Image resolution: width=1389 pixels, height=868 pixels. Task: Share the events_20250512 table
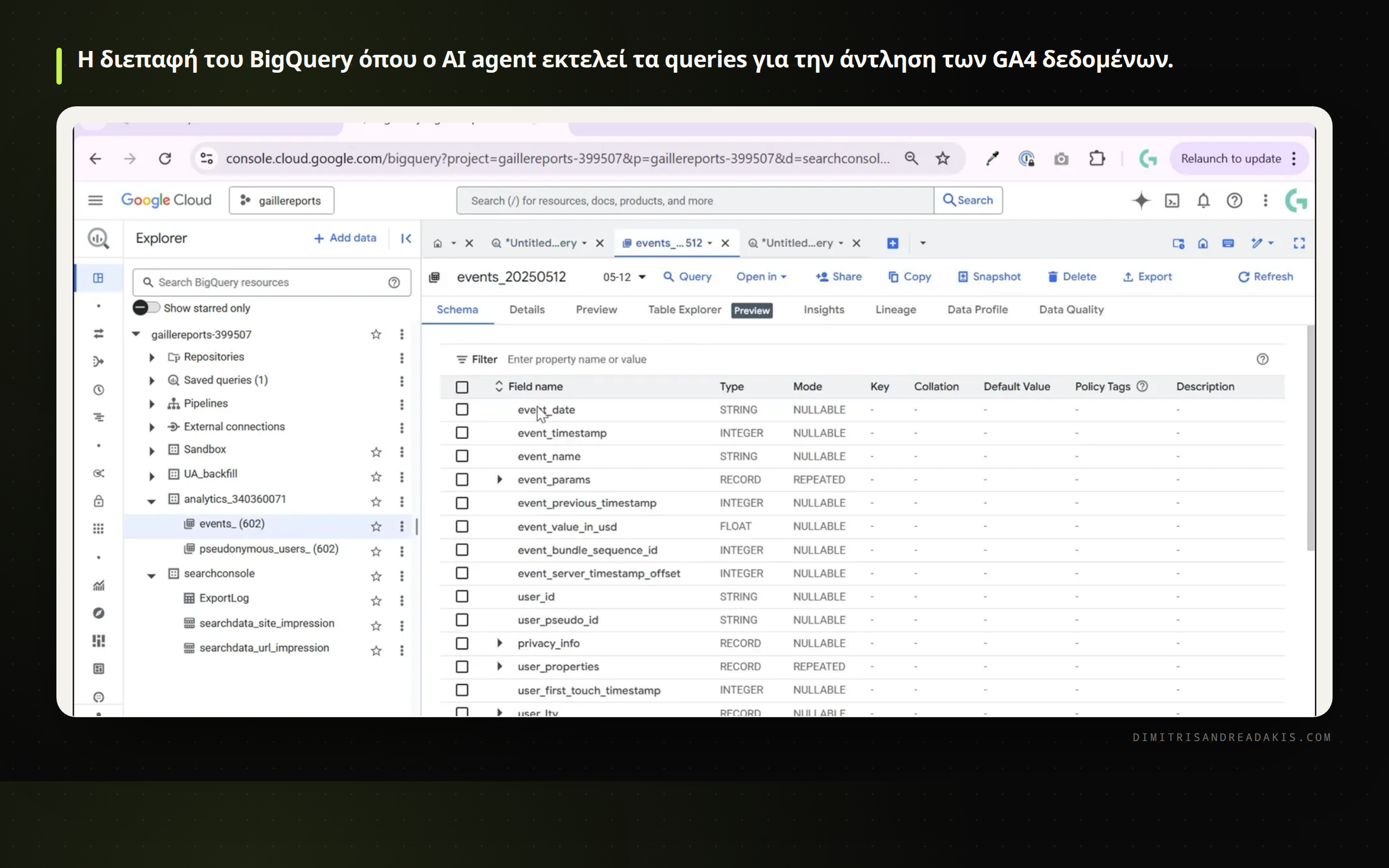pyautogui.click(x=839, y=277)
